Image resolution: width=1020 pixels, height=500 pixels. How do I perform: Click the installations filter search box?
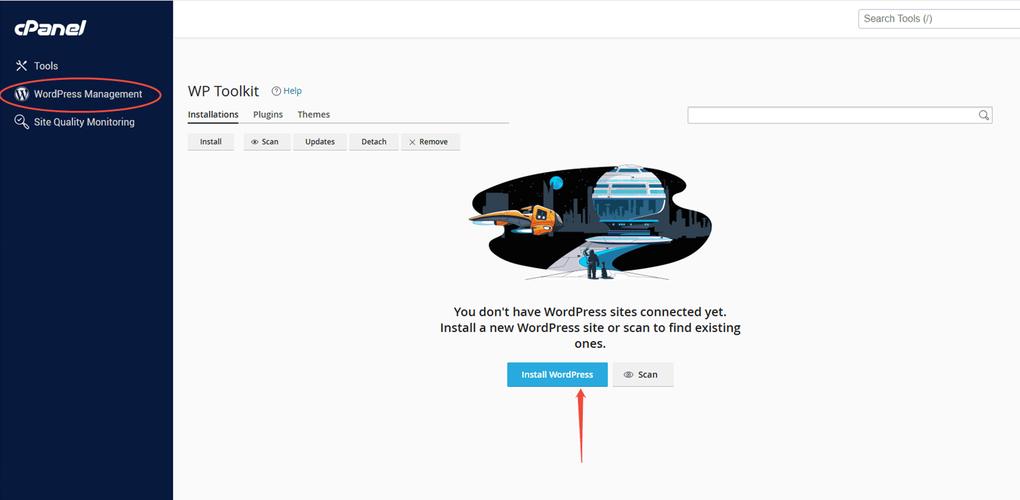pyautogui.click(x=840, y=115)
